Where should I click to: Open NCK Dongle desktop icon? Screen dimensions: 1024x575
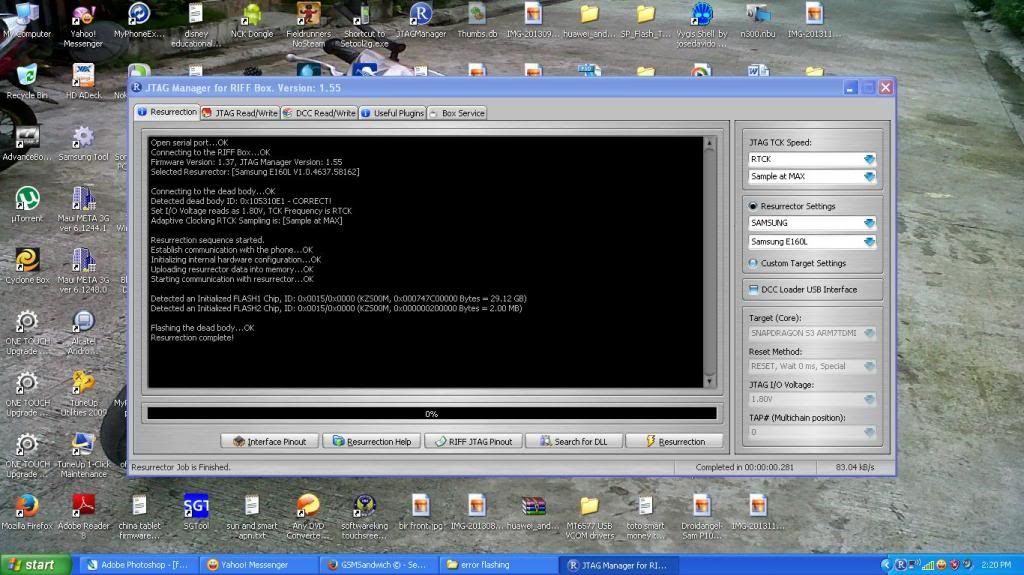click(x=252, y=22)
